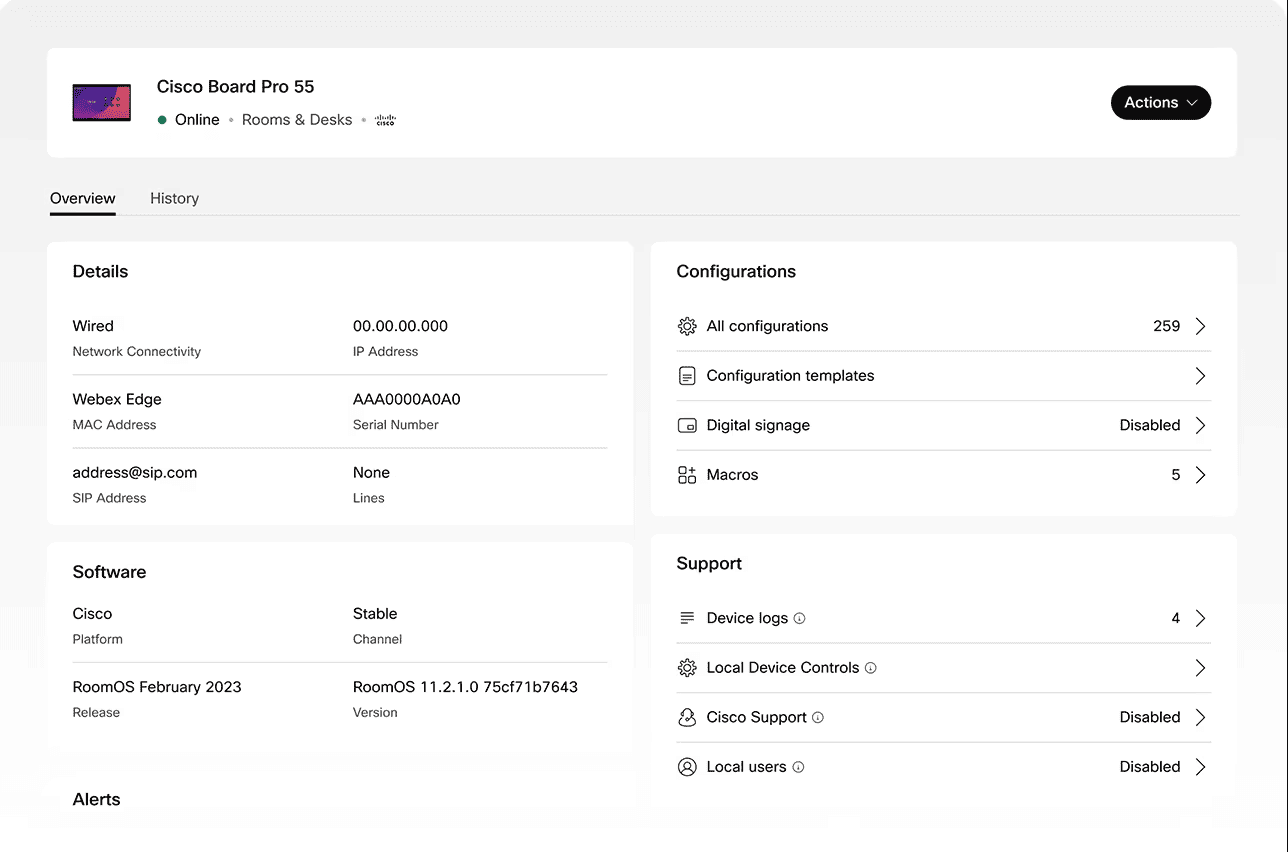Switch to the History tab
The image size is (1288, 852).
(x=174, y=198)
